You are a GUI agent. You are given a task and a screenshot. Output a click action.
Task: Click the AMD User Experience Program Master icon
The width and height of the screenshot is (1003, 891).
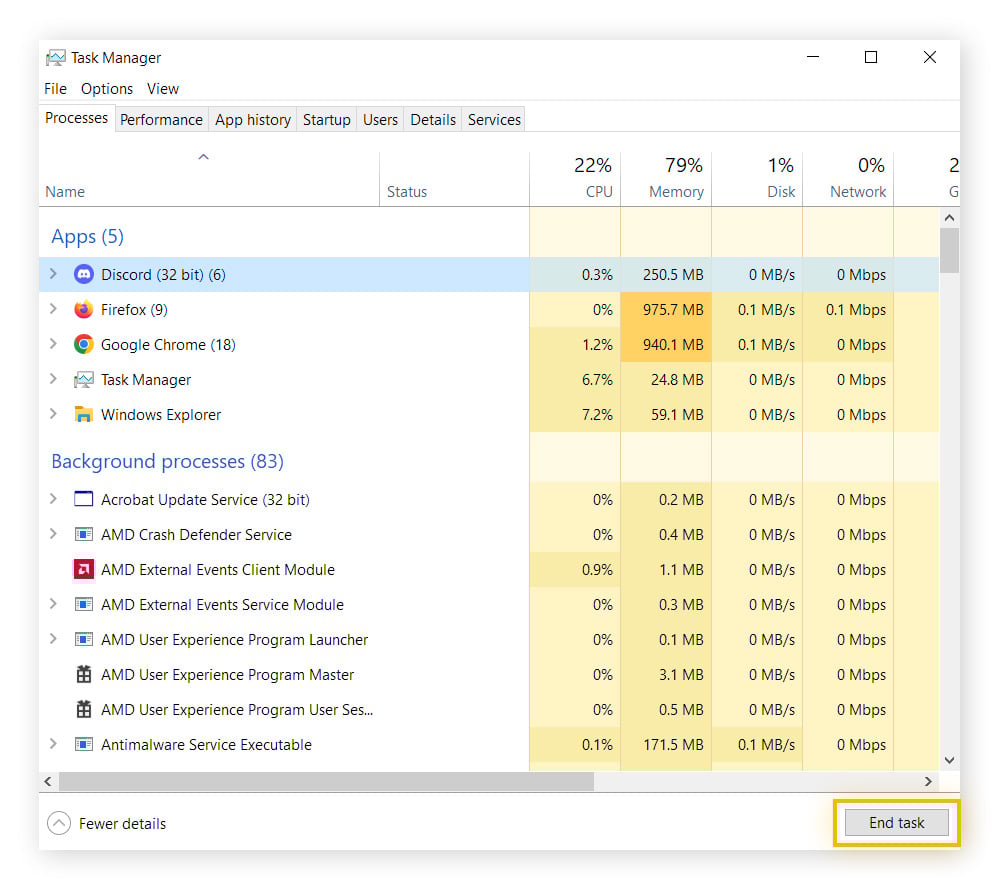coord(83,674)
